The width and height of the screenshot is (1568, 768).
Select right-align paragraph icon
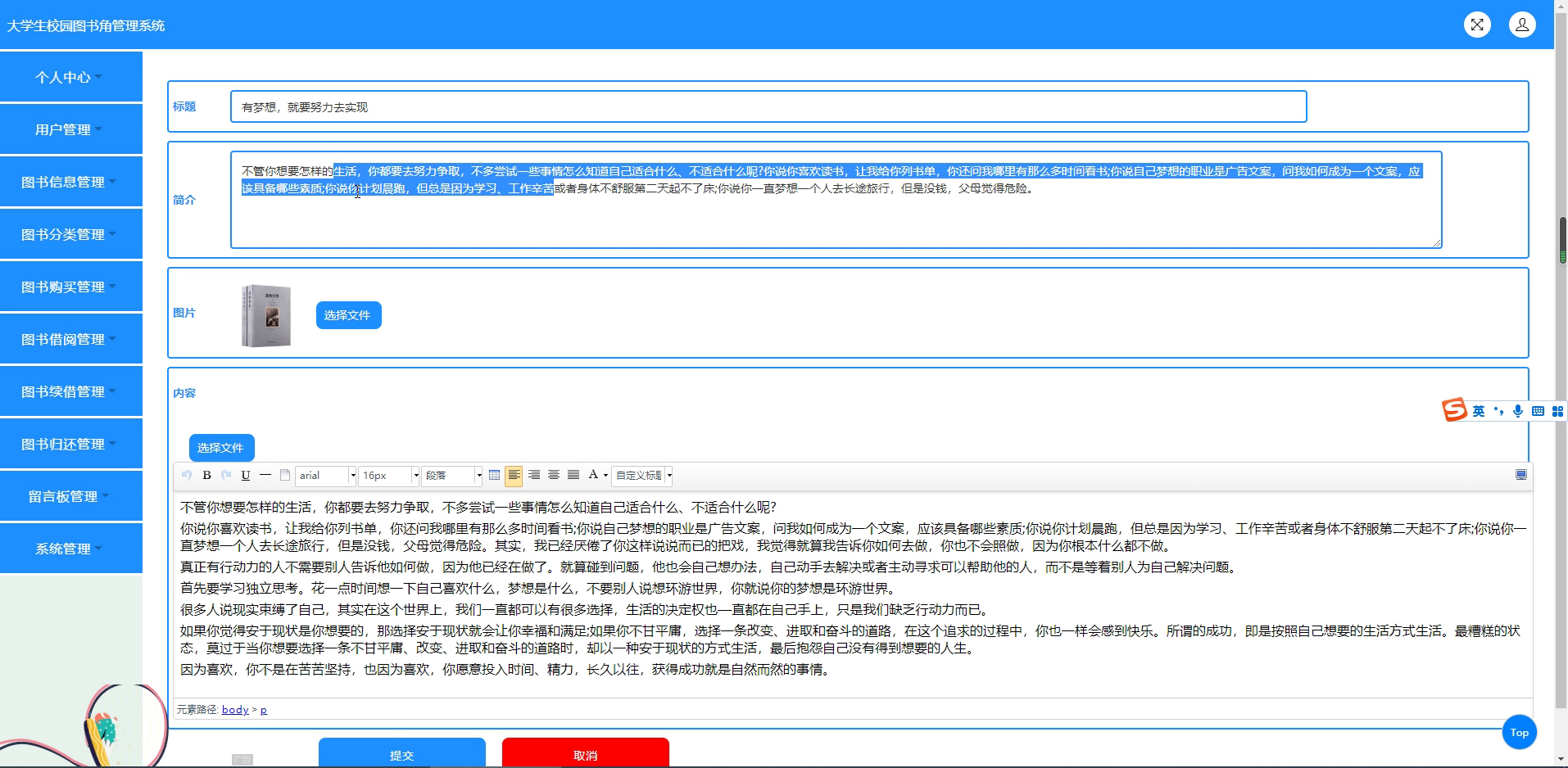534,475
